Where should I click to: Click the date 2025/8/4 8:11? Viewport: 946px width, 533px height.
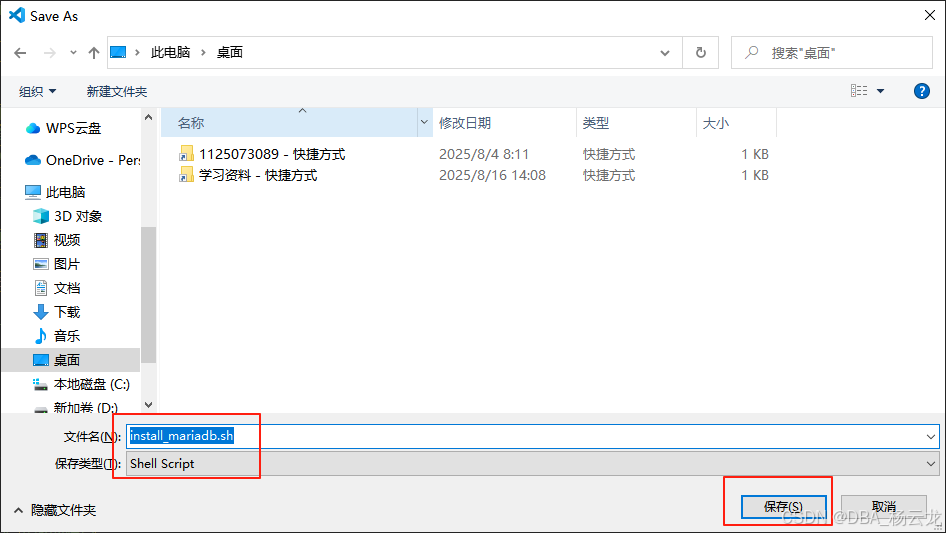484,155
